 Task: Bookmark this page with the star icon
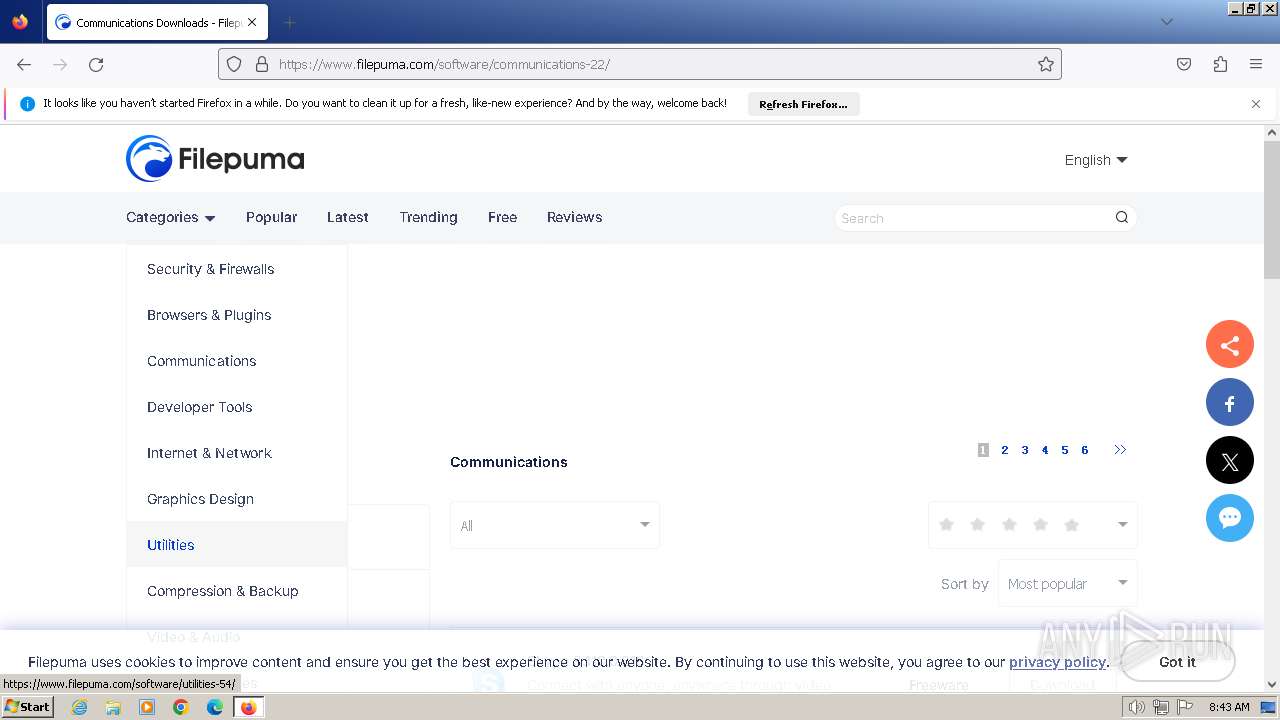pyautogui.click(x=1046, y=64)
